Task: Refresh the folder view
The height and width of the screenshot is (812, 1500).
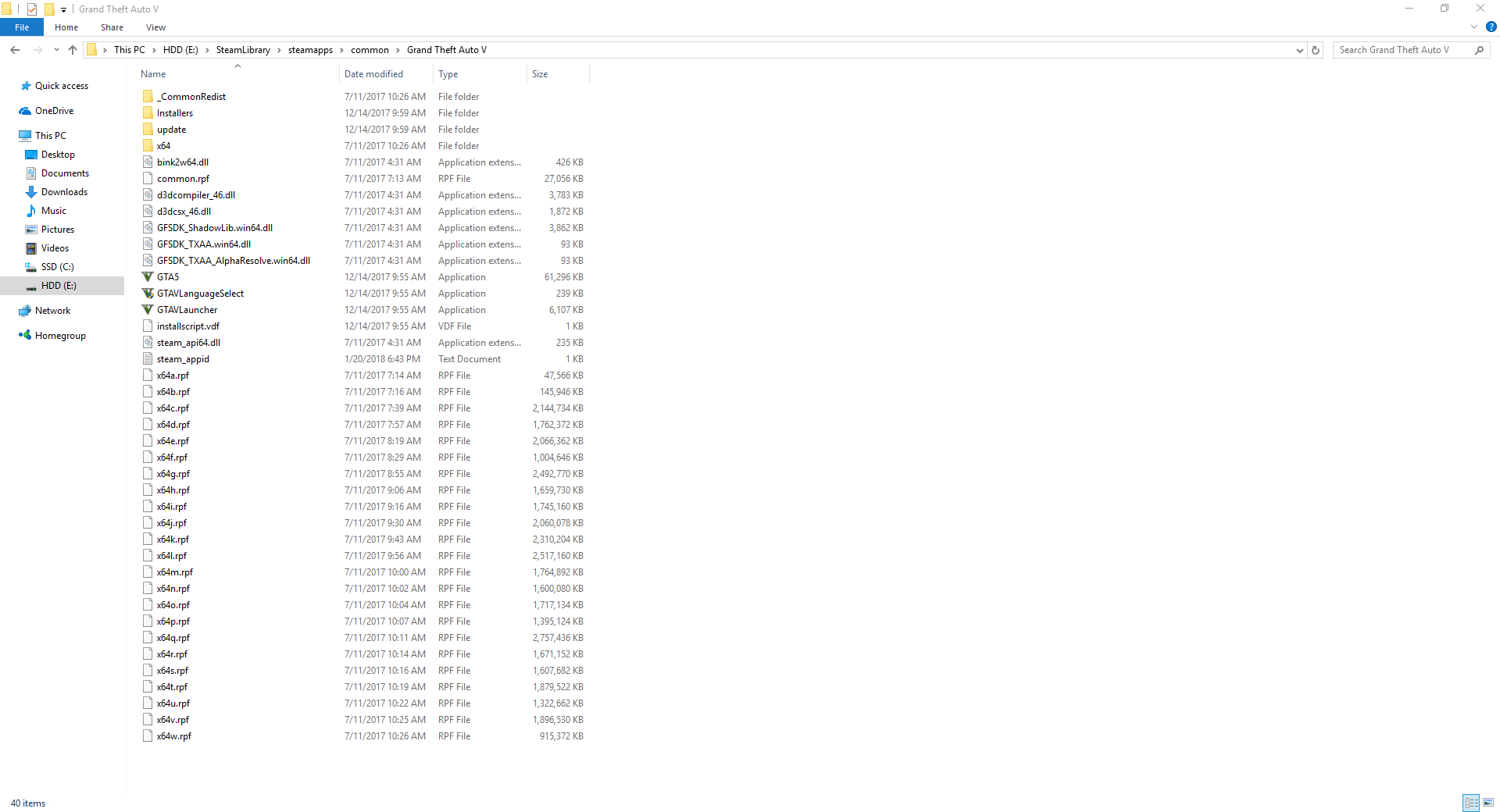Action: [x=1316, y=50]
